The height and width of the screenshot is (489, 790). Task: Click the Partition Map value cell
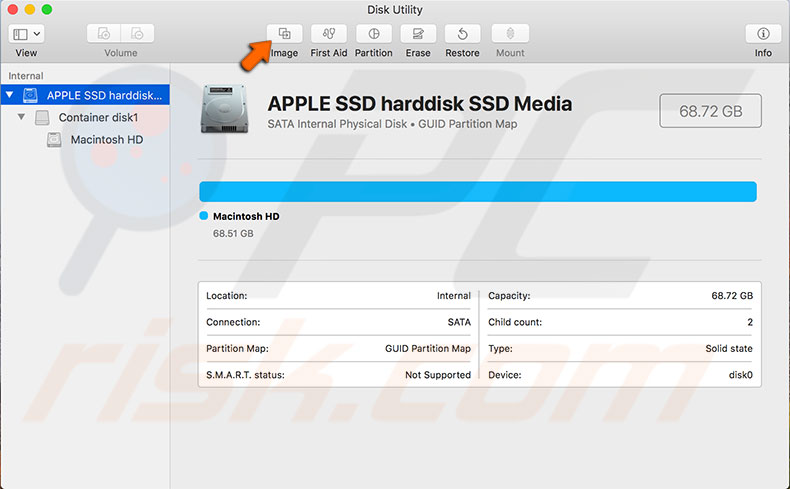coord(428,348)
